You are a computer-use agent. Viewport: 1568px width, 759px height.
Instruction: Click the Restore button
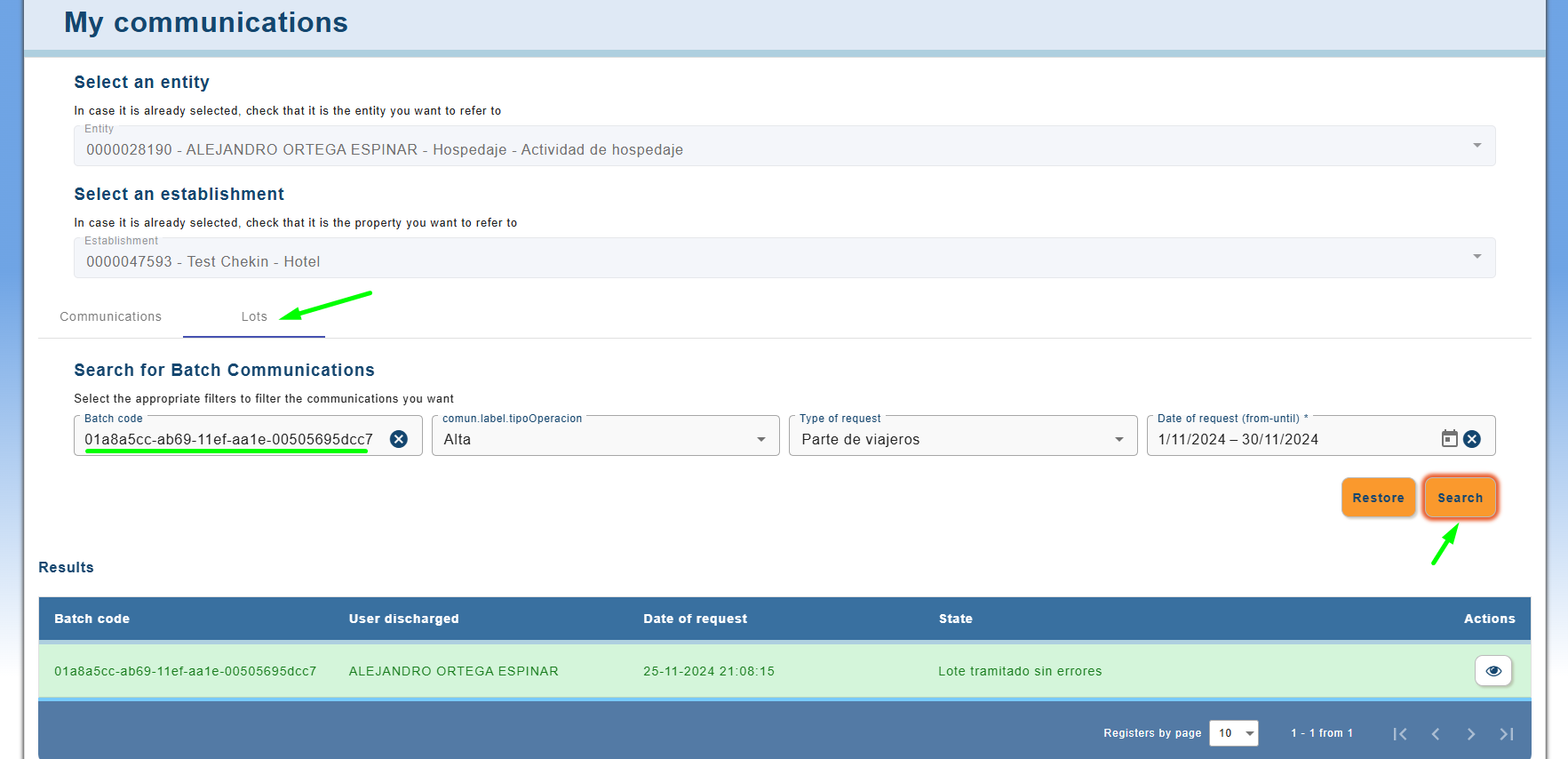(x=1378, y=498)
